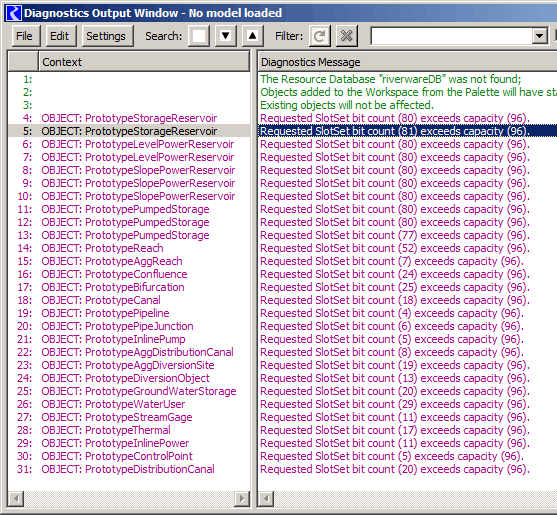Click inside the filter text field

click(451, 36)
